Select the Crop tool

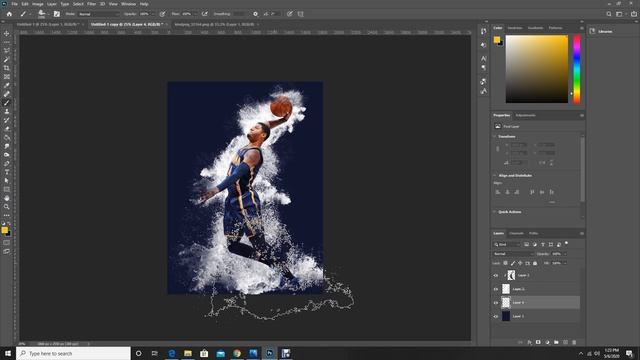pyautogui.click(x=7, y=68)
